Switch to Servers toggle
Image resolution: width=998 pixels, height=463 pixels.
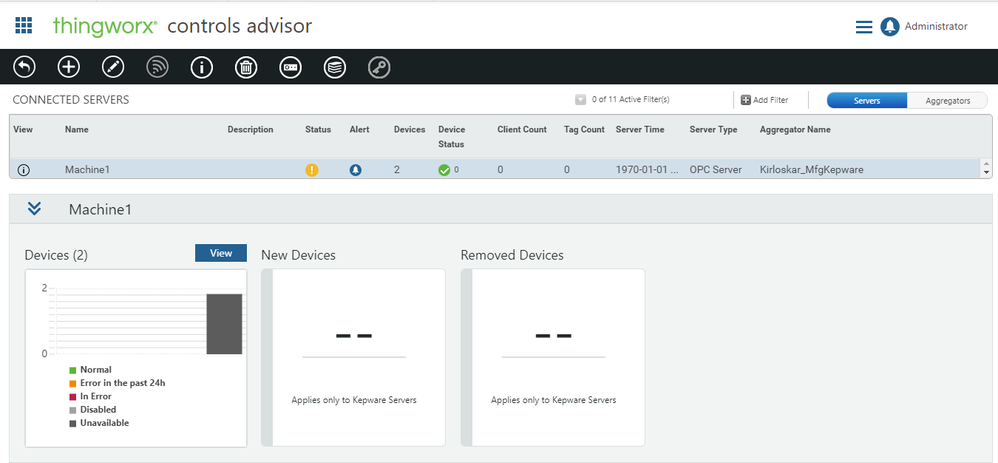[x=867, y=101]
